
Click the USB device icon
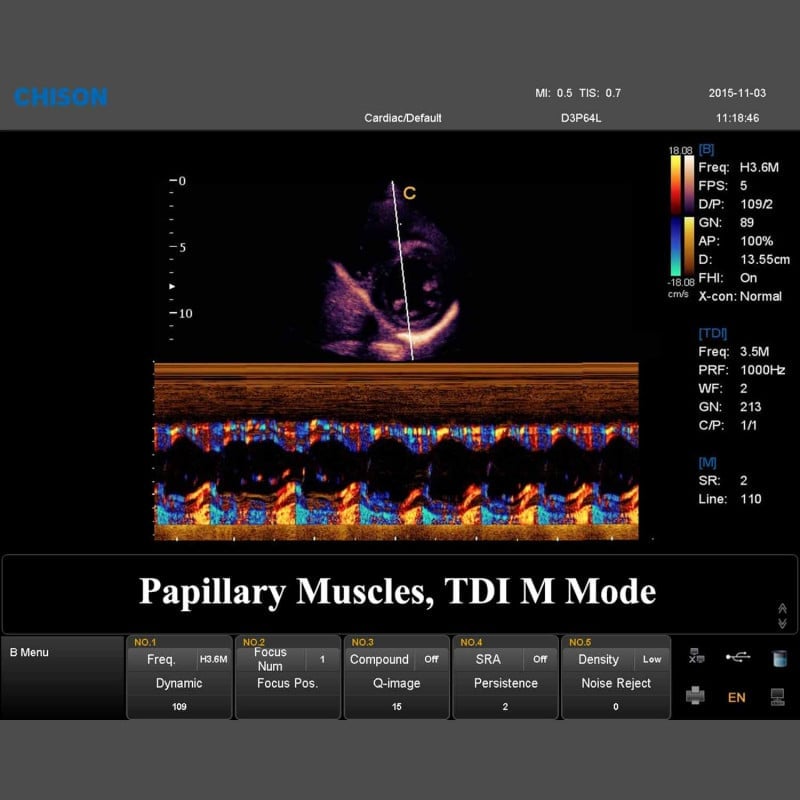[737, 657]
